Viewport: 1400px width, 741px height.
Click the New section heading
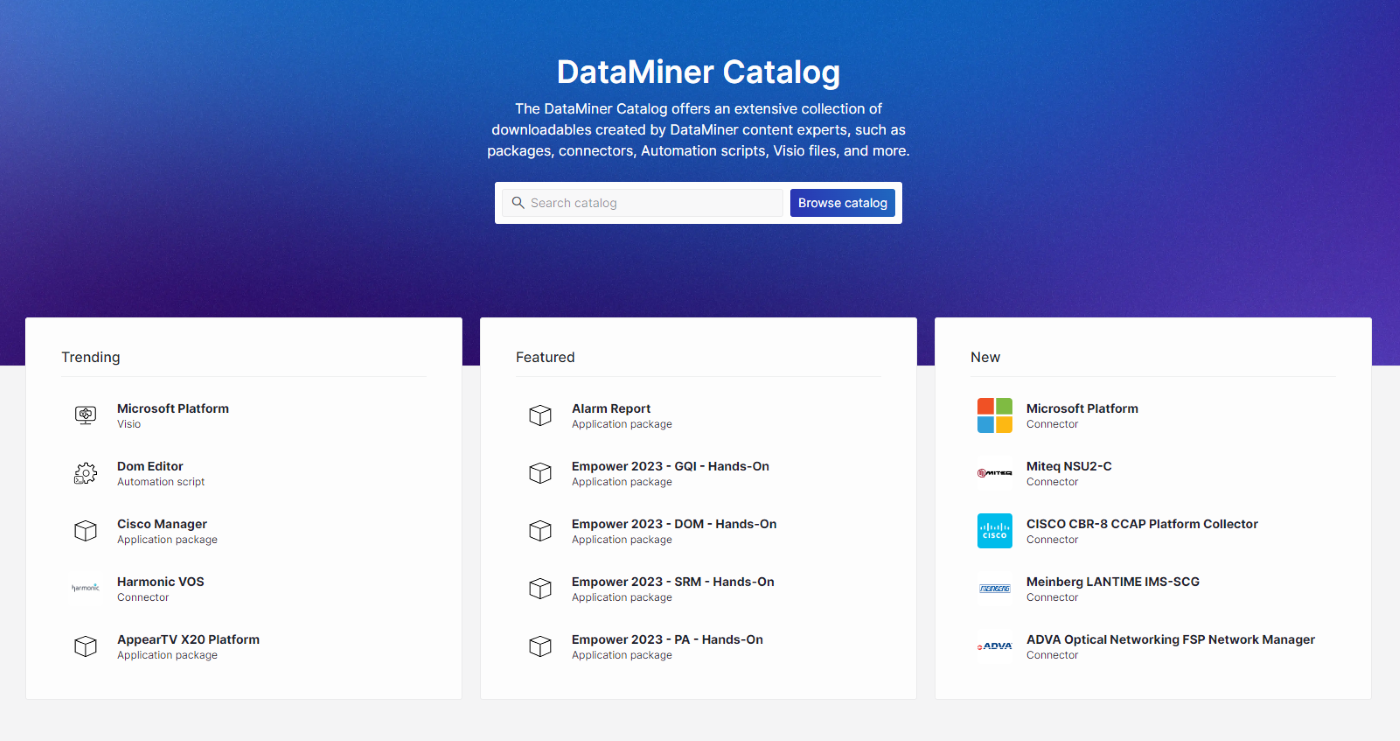click(x=985, y=357)
